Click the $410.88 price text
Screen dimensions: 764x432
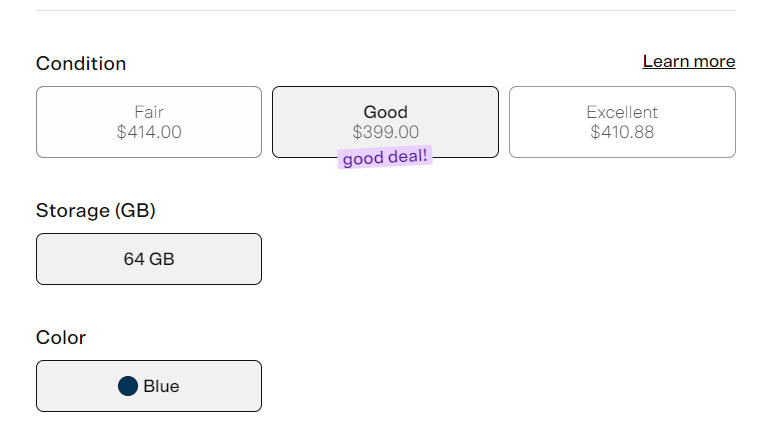pyautogui.click(x=622, y=132)
